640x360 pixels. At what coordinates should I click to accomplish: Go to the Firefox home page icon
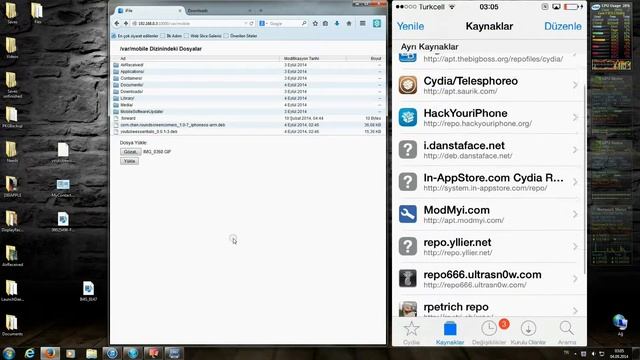tap(349, 24)
